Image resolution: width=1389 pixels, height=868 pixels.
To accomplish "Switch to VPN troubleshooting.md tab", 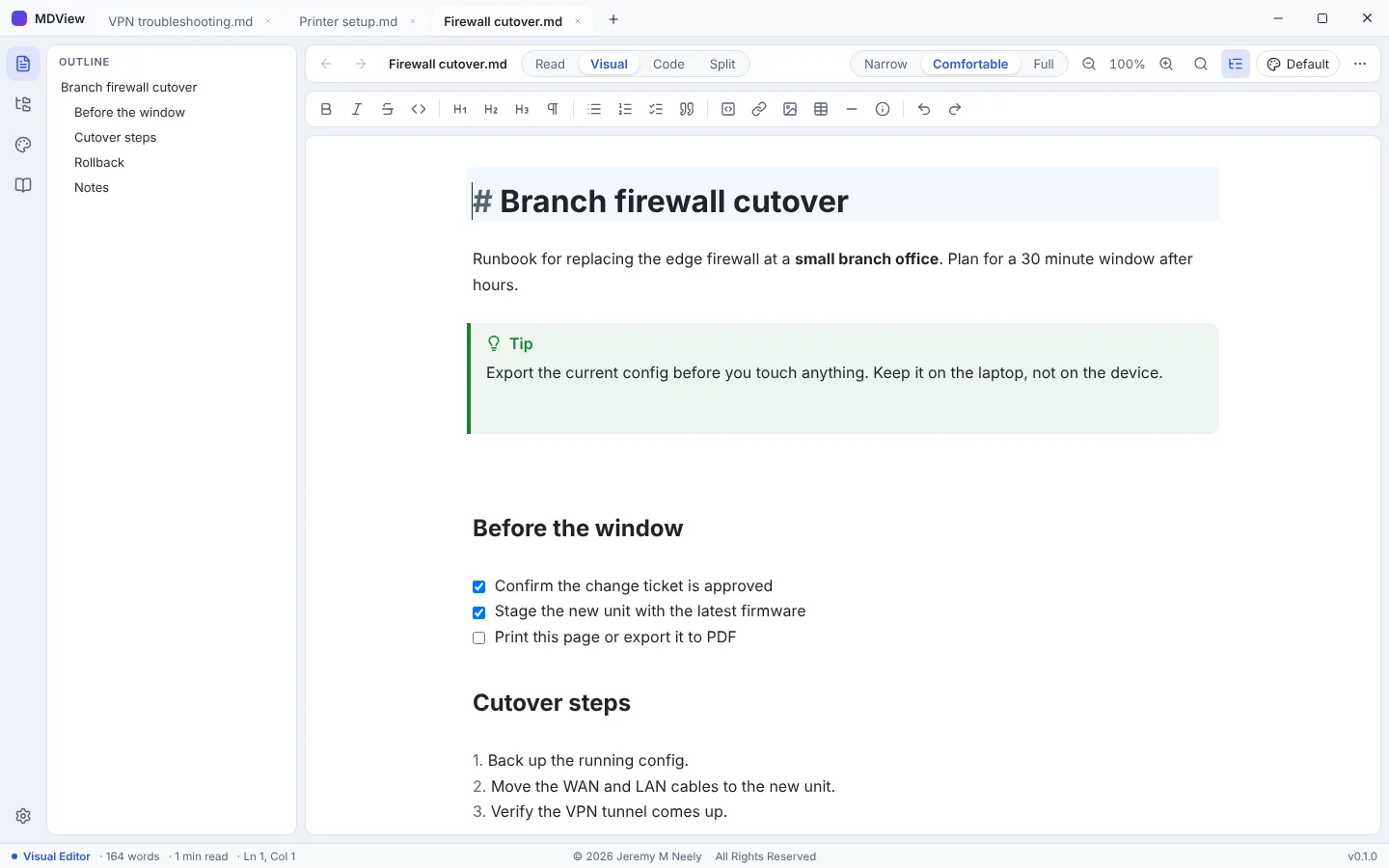I will (180, 21).
